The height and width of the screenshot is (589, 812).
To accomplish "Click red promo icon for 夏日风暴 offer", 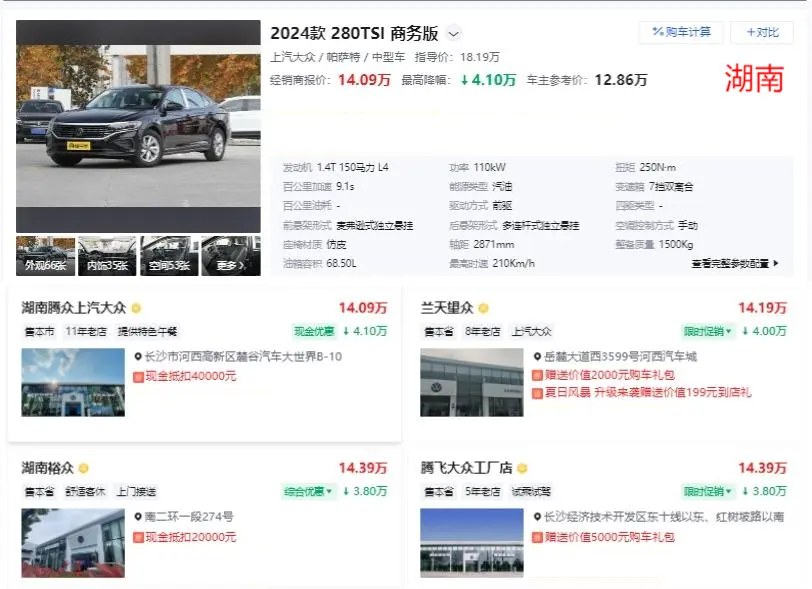I will click(x=538, y=393).
